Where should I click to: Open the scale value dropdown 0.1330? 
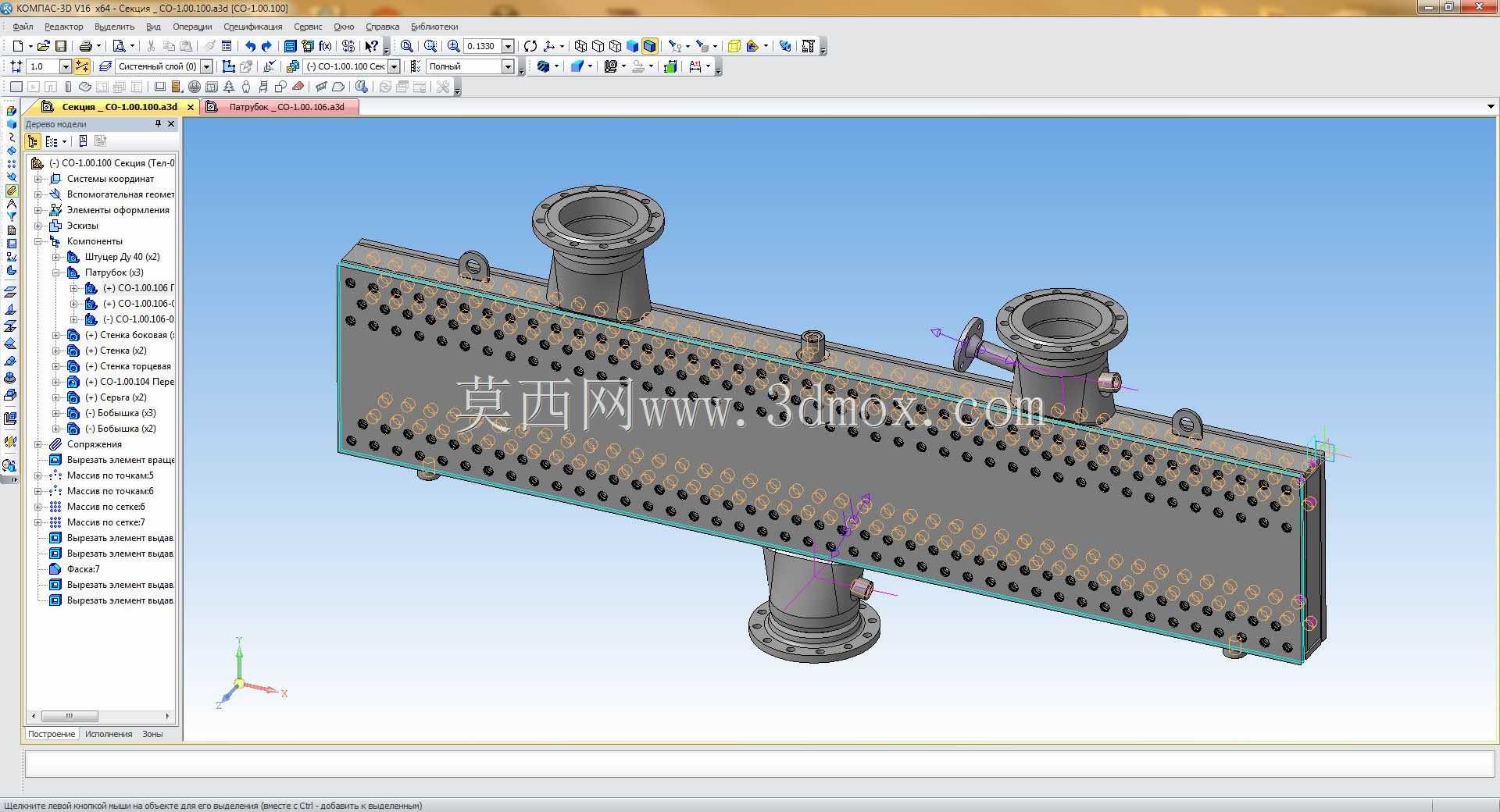click(x=508, y=46)
